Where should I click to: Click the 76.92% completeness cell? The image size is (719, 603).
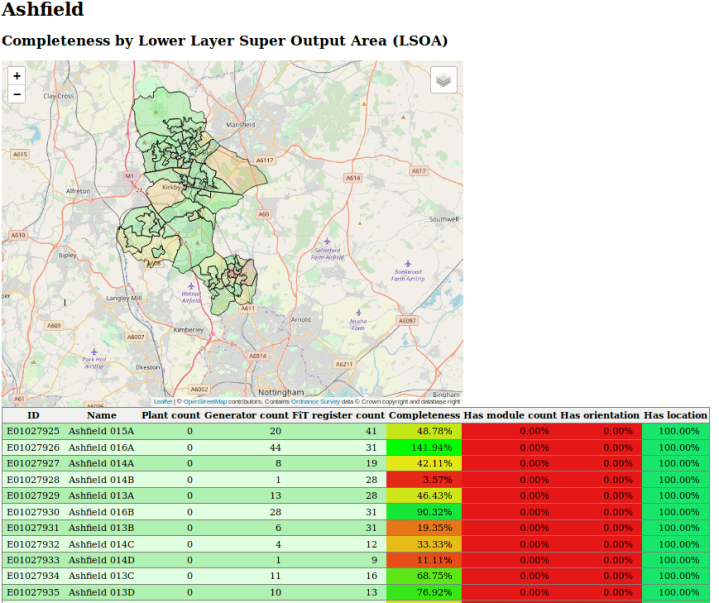tap(424, 592)
